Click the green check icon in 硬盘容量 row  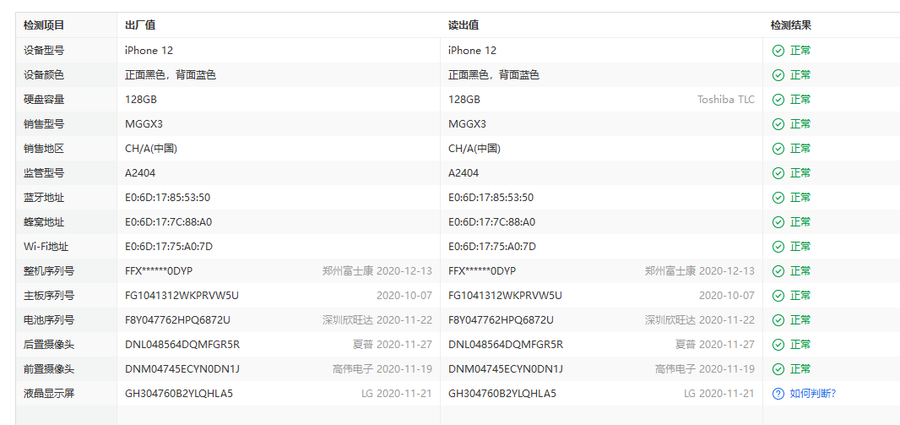coord(778,99)
